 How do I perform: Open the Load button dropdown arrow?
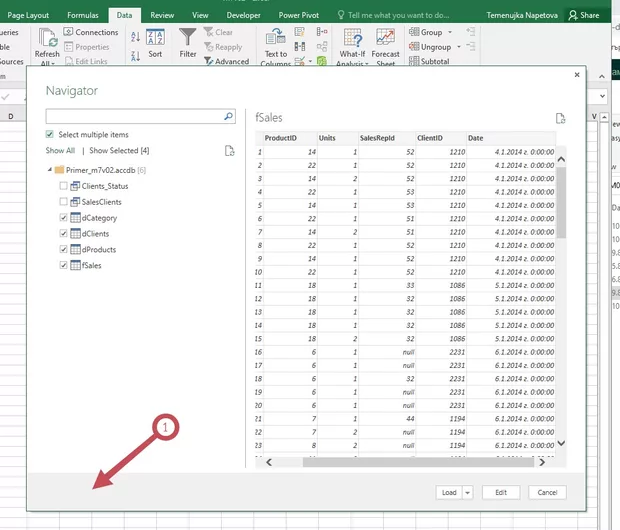(468, 492)
